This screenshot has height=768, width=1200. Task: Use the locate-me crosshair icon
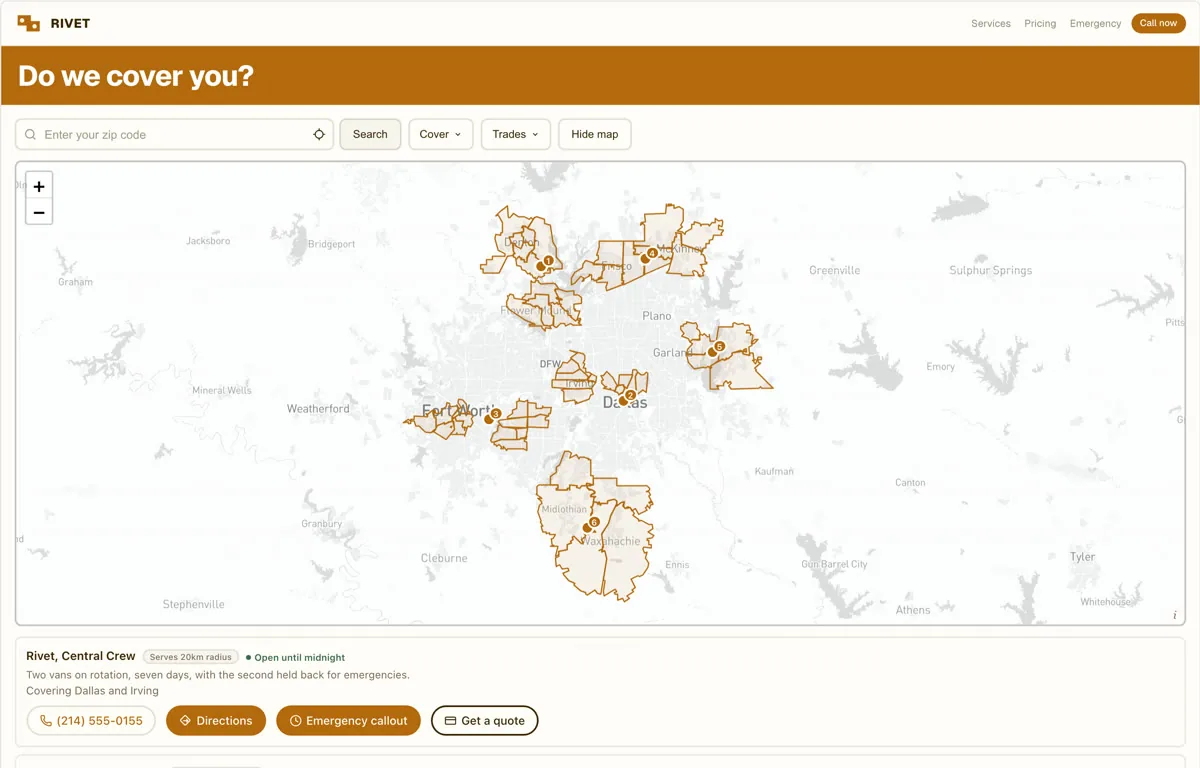319,135
